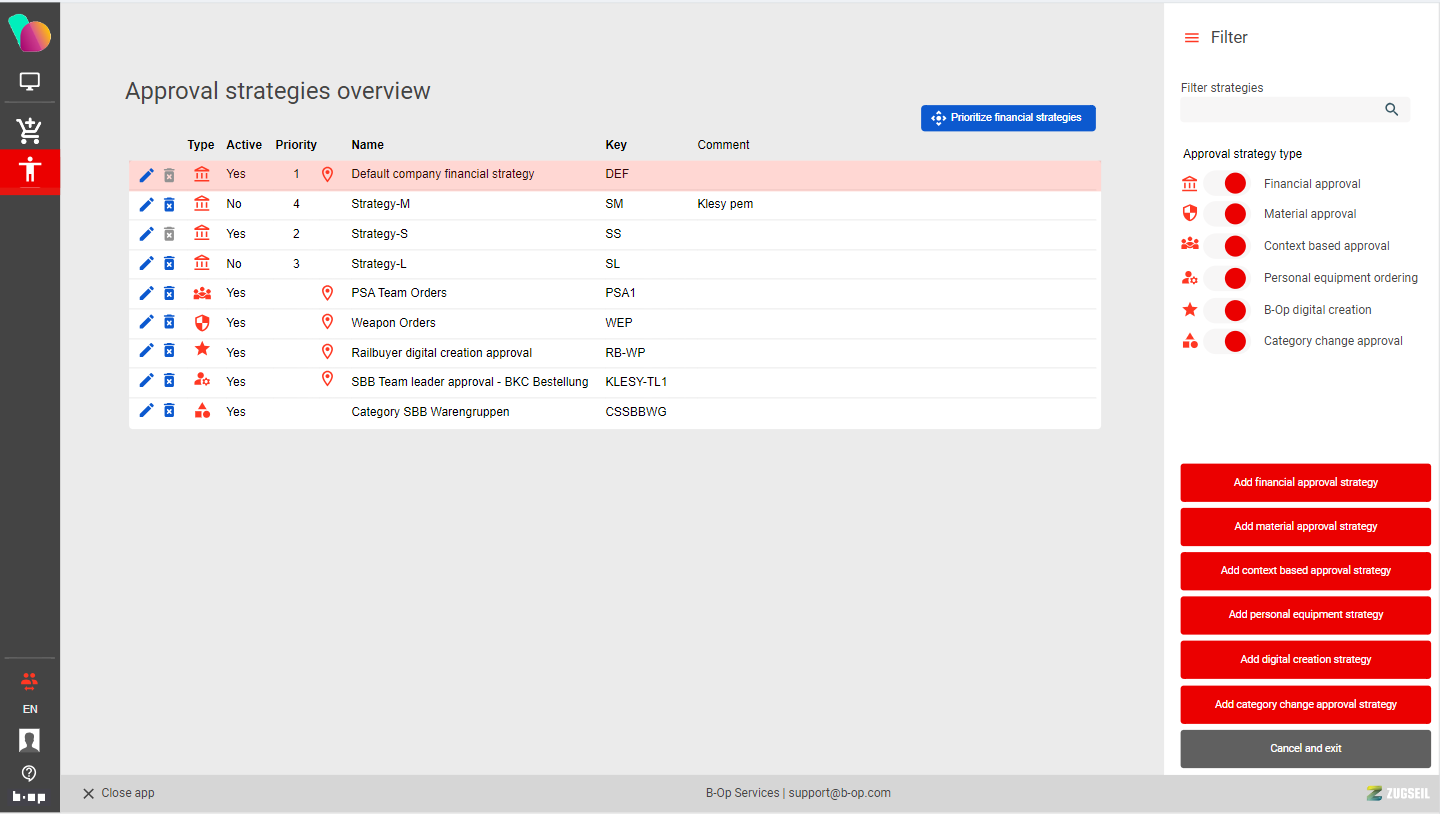Click Prioritize financial strategies button

click(1007, 118)
